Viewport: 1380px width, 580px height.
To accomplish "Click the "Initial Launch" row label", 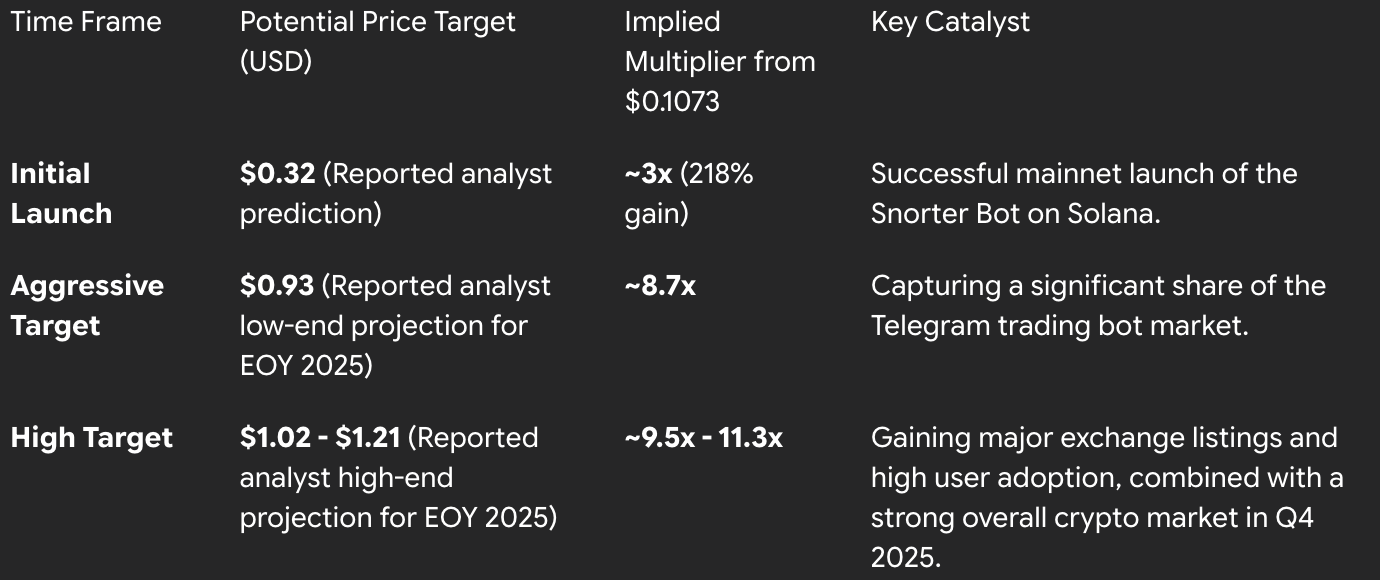I will pos(61,193).
